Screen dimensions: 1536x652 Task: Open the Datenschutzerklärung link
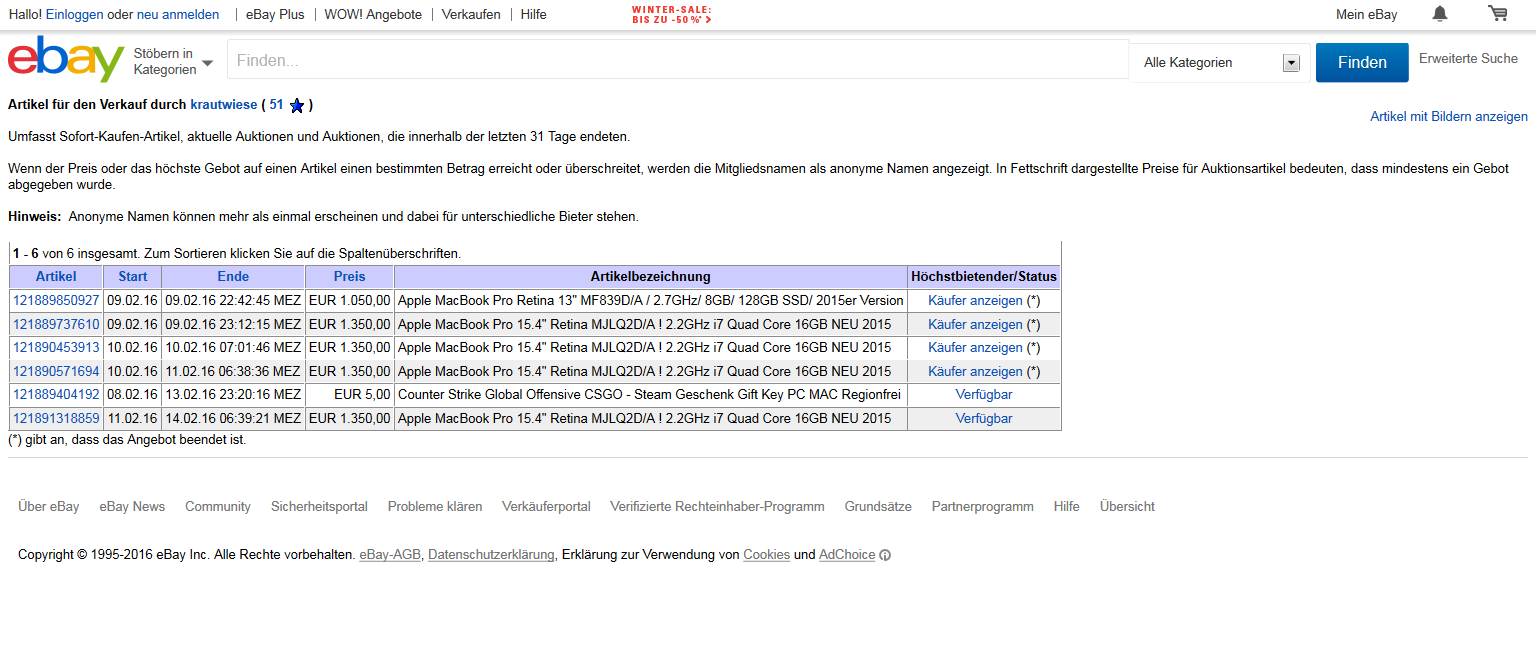click(491, 555)
